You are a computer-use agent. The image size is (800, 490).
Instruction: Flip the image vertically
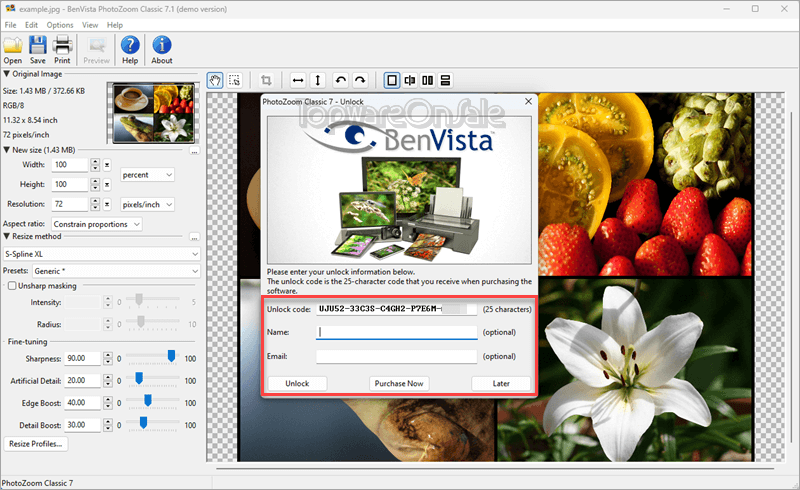(x=317, y=80)
